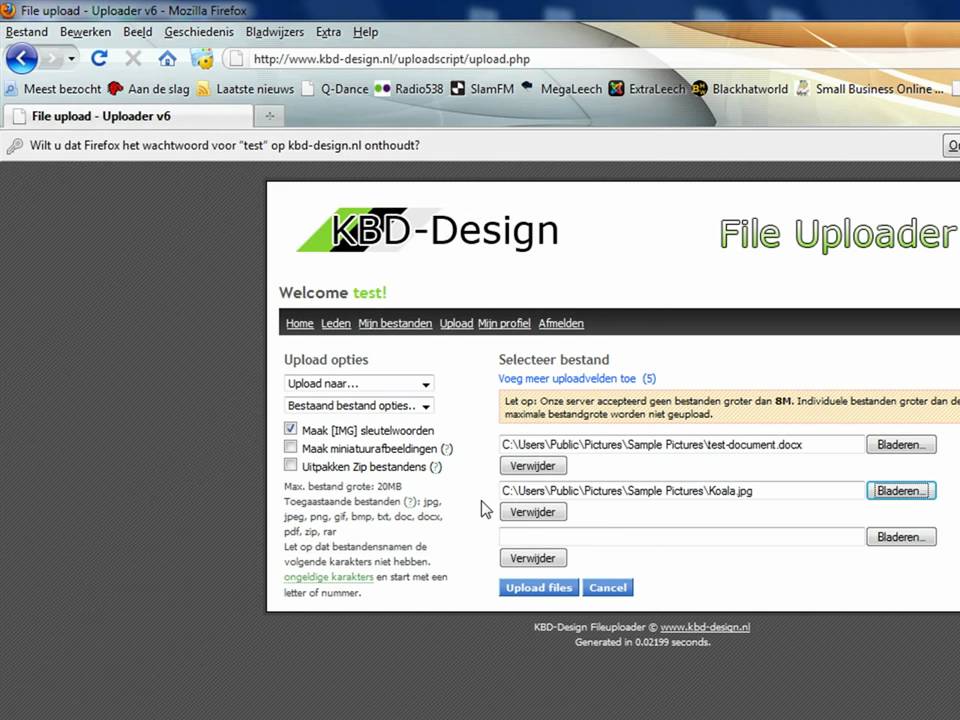Click the Firefox back arrow button
This screenshot has height=720, width=960.
click(x=21, y=59)
